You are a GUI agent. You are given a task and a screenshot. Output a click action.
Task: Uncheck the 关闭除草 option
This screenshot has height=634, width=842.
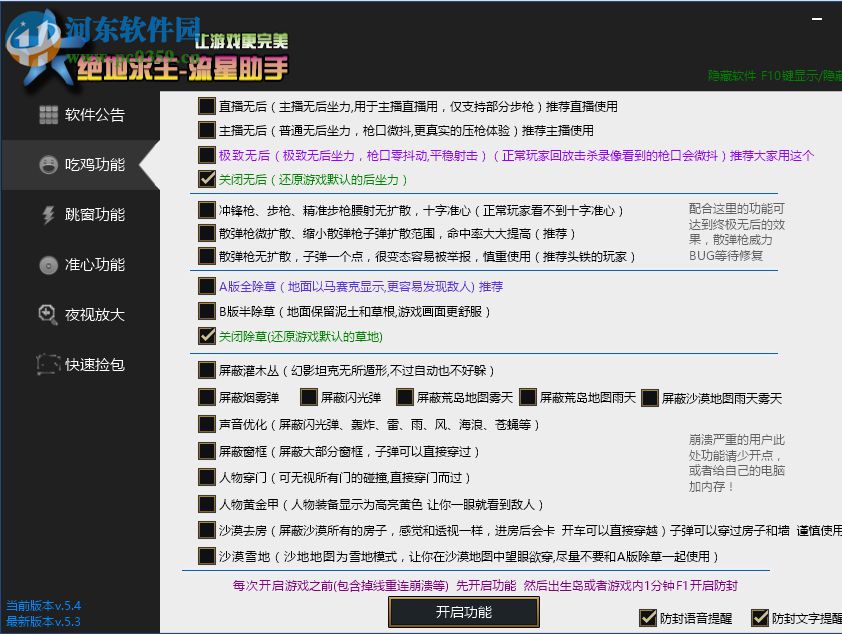pos(206,336)
